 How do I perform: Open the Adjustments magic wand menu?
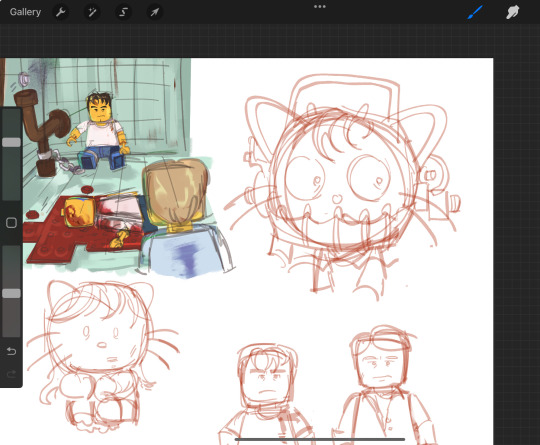[92, 12]
